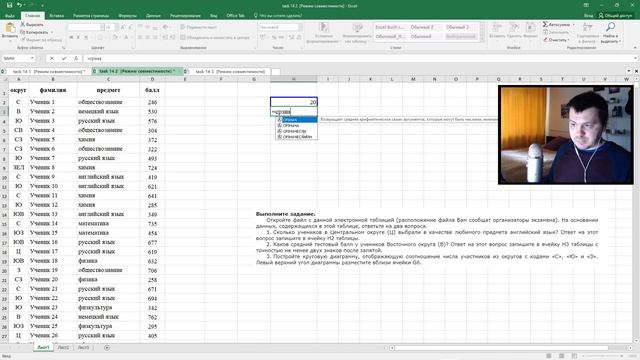The height and width of the screenshot is (360, 640).
Task: Select first autocomplete function СРЗНАЧ
Action: (x=297, y=120)
